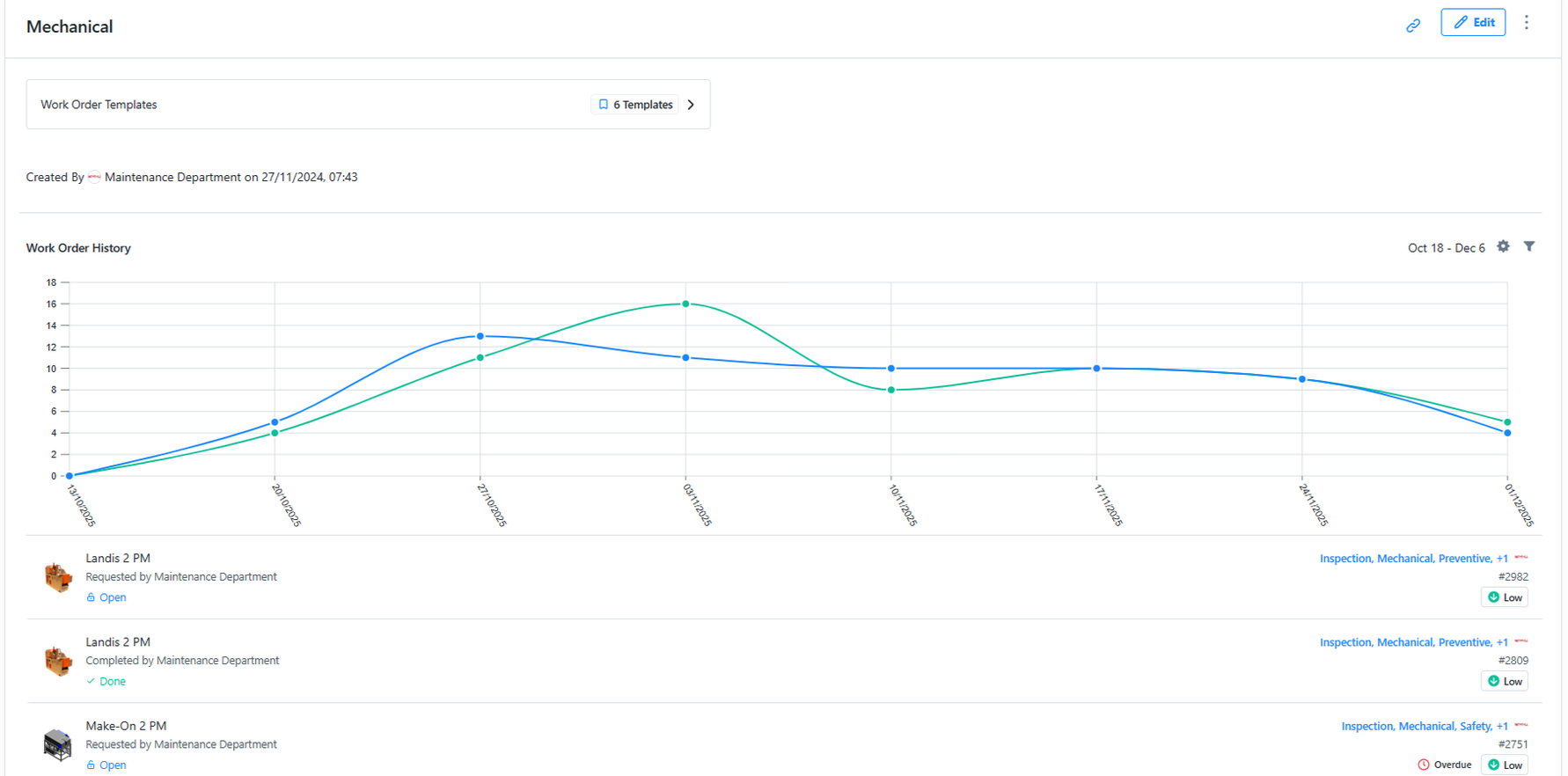Screen dimensions: 1568x776
Task: Click the #2809 work order number
Action: pos(1513,661)
